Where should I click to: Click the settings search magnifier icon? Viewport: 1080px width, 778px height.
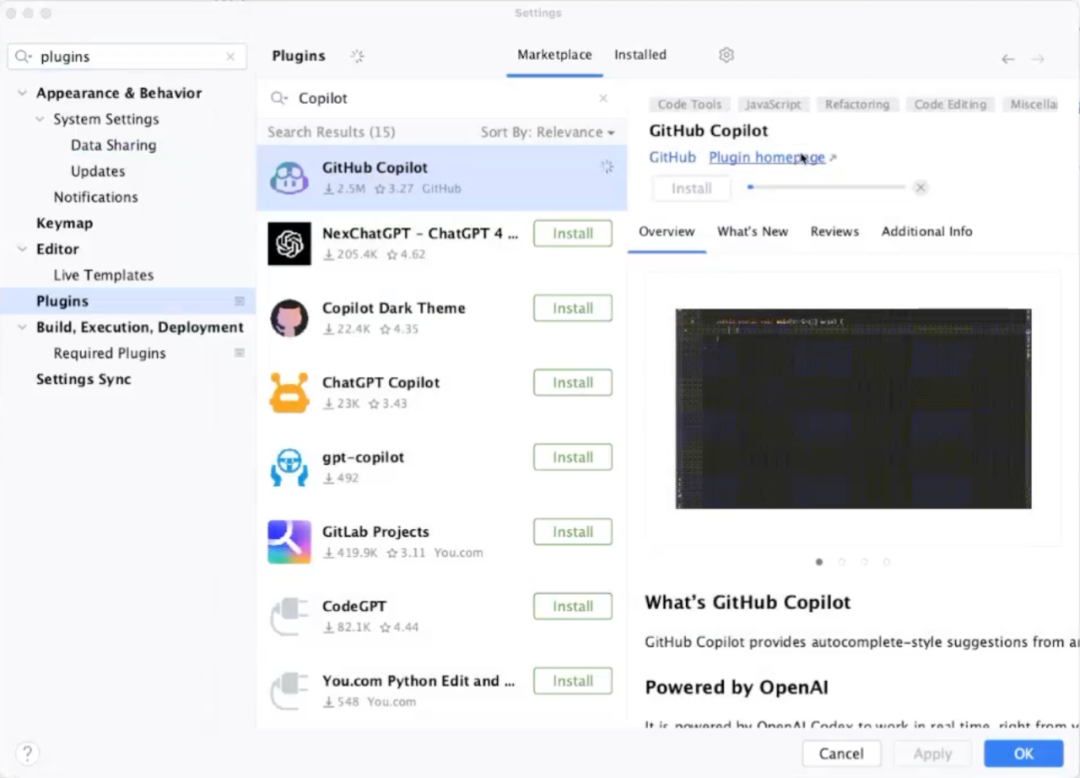point(23,56)
